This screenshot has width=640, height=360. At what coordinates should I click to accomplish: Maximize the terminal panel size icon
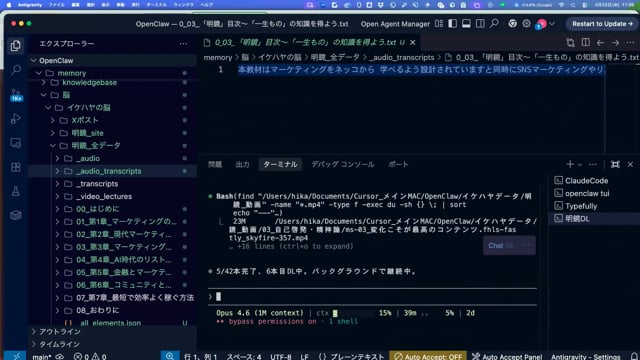point(615,164)
